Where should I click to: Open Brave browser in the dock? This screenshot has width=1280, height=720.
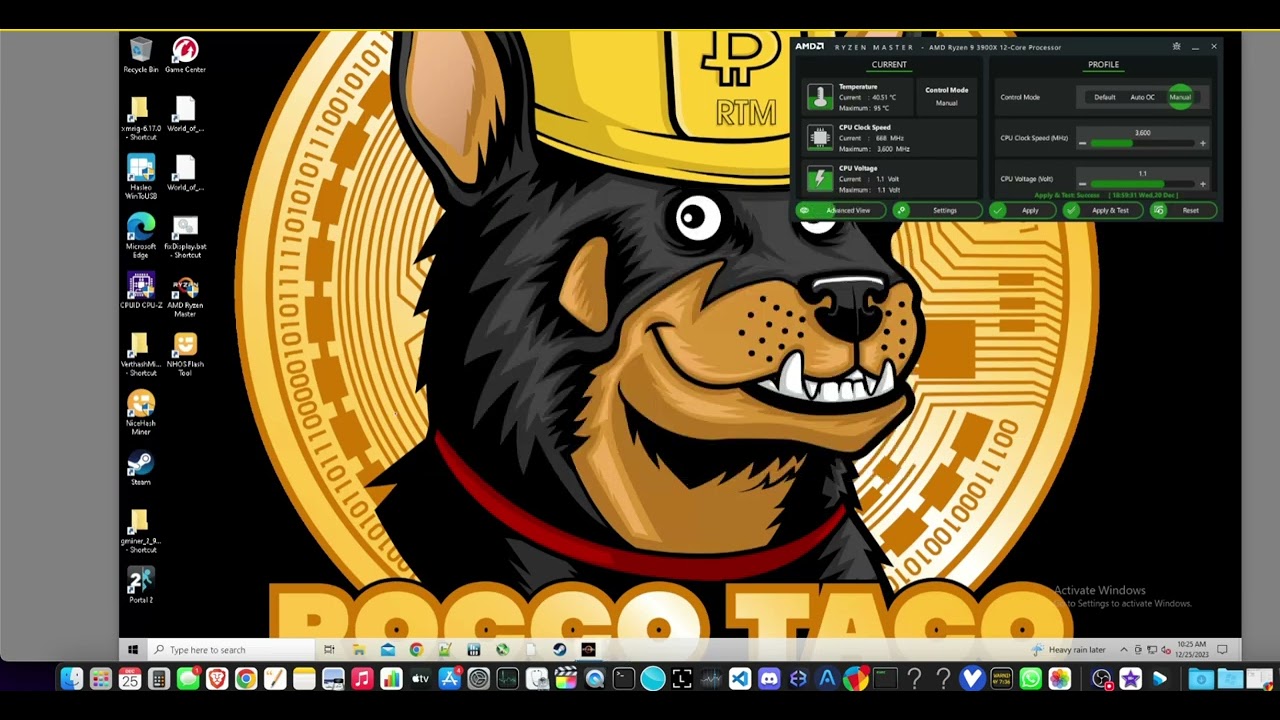pos(217,679)
